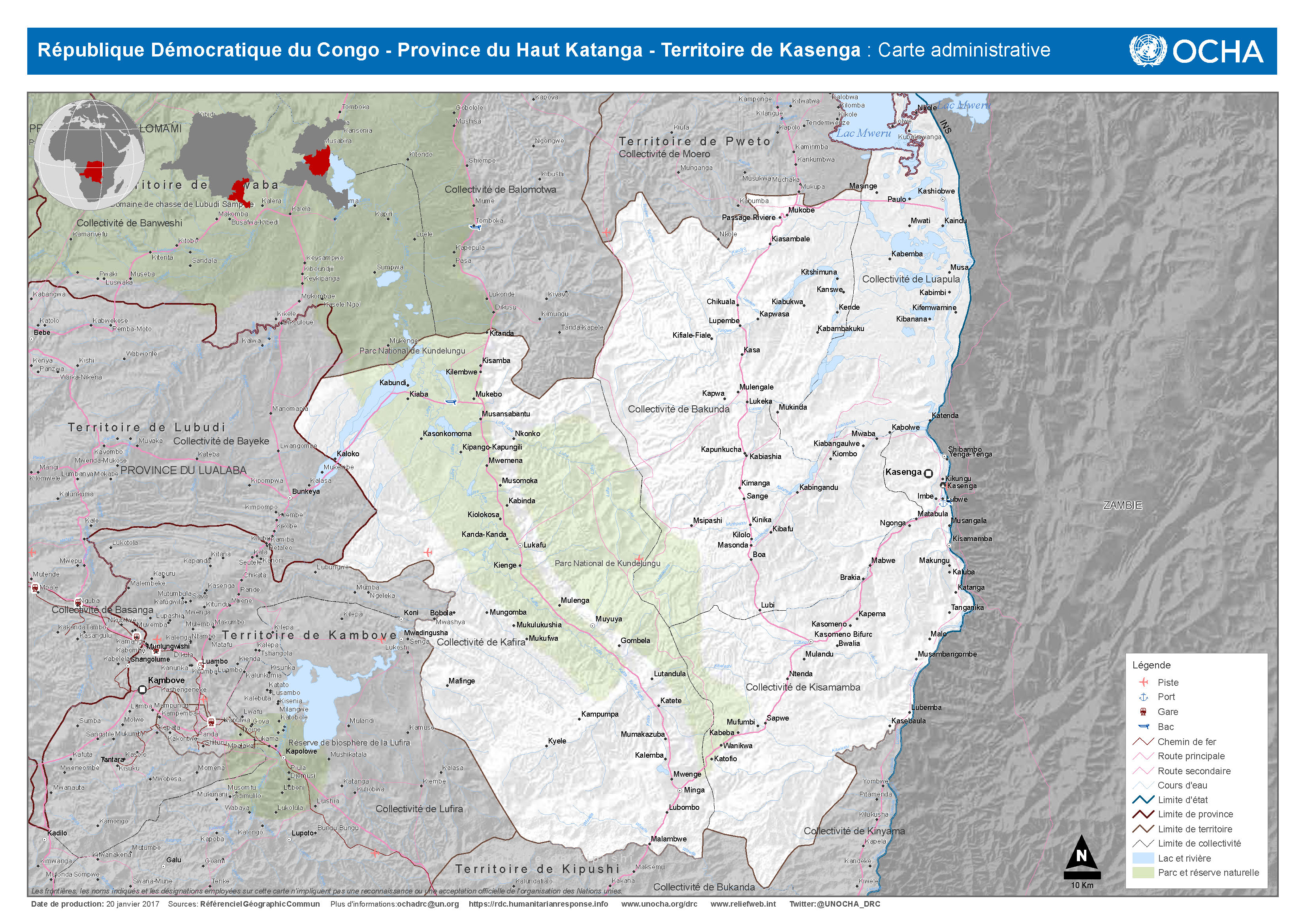Open the www.unocha.org/drc link

[x=659, y=904]
